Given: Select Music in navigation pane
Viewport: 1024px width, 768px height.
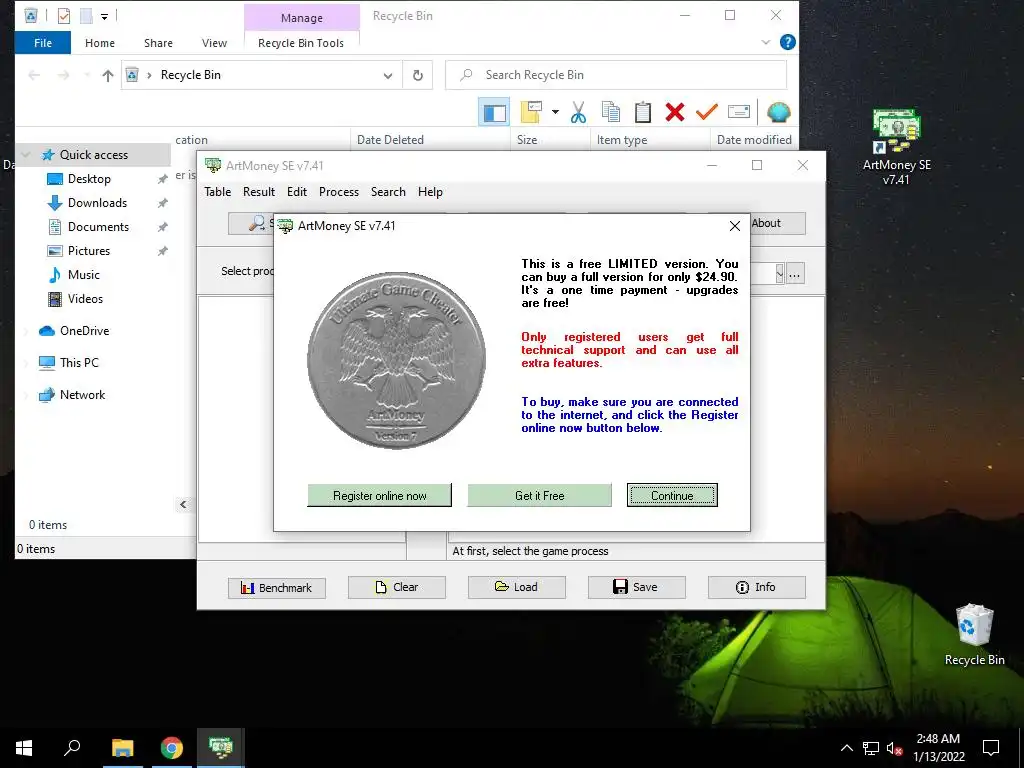Looking at the screenshot, I should 84,275.
